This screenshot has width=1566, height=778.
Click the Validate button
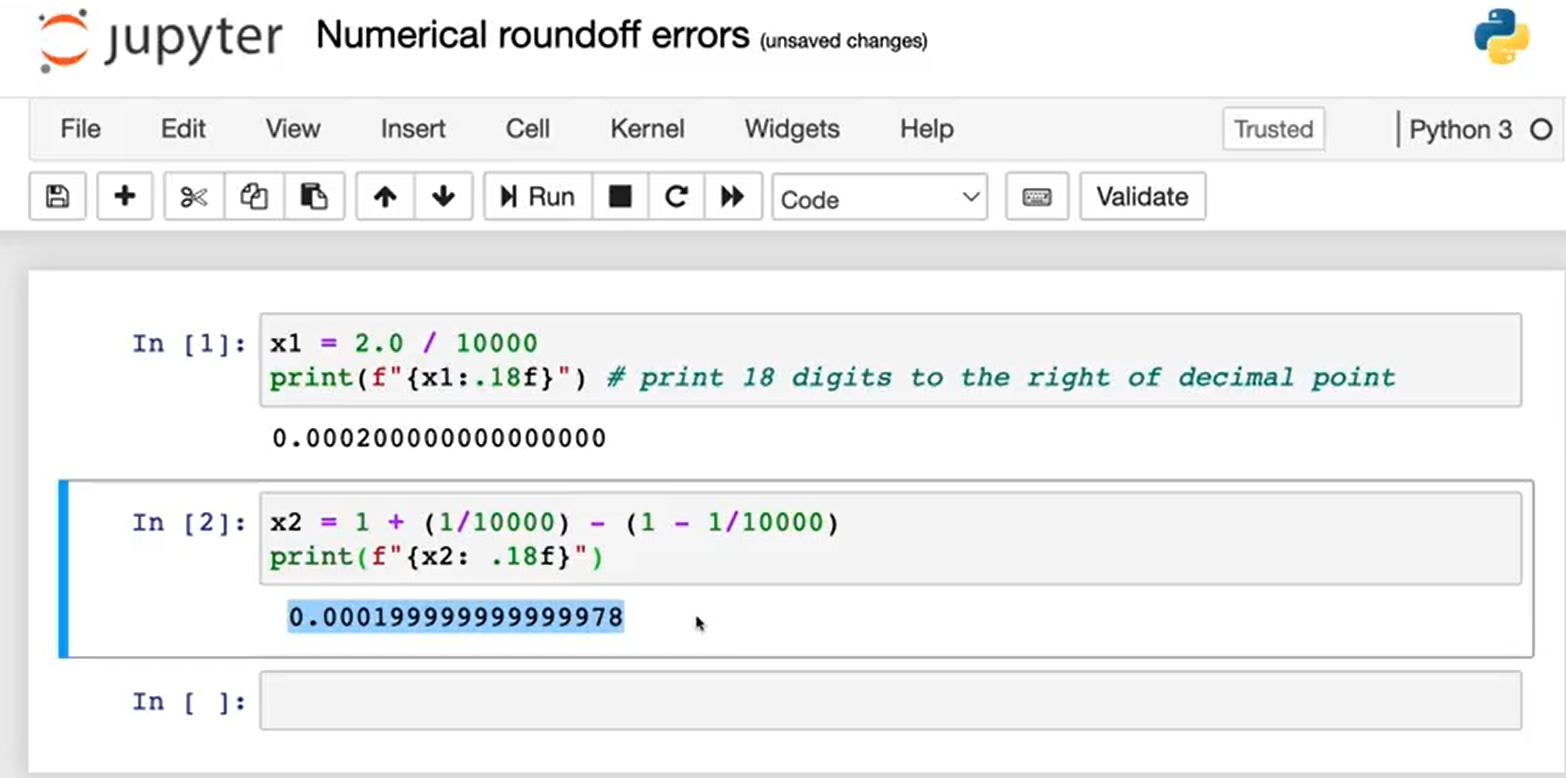pos(1142,197)
